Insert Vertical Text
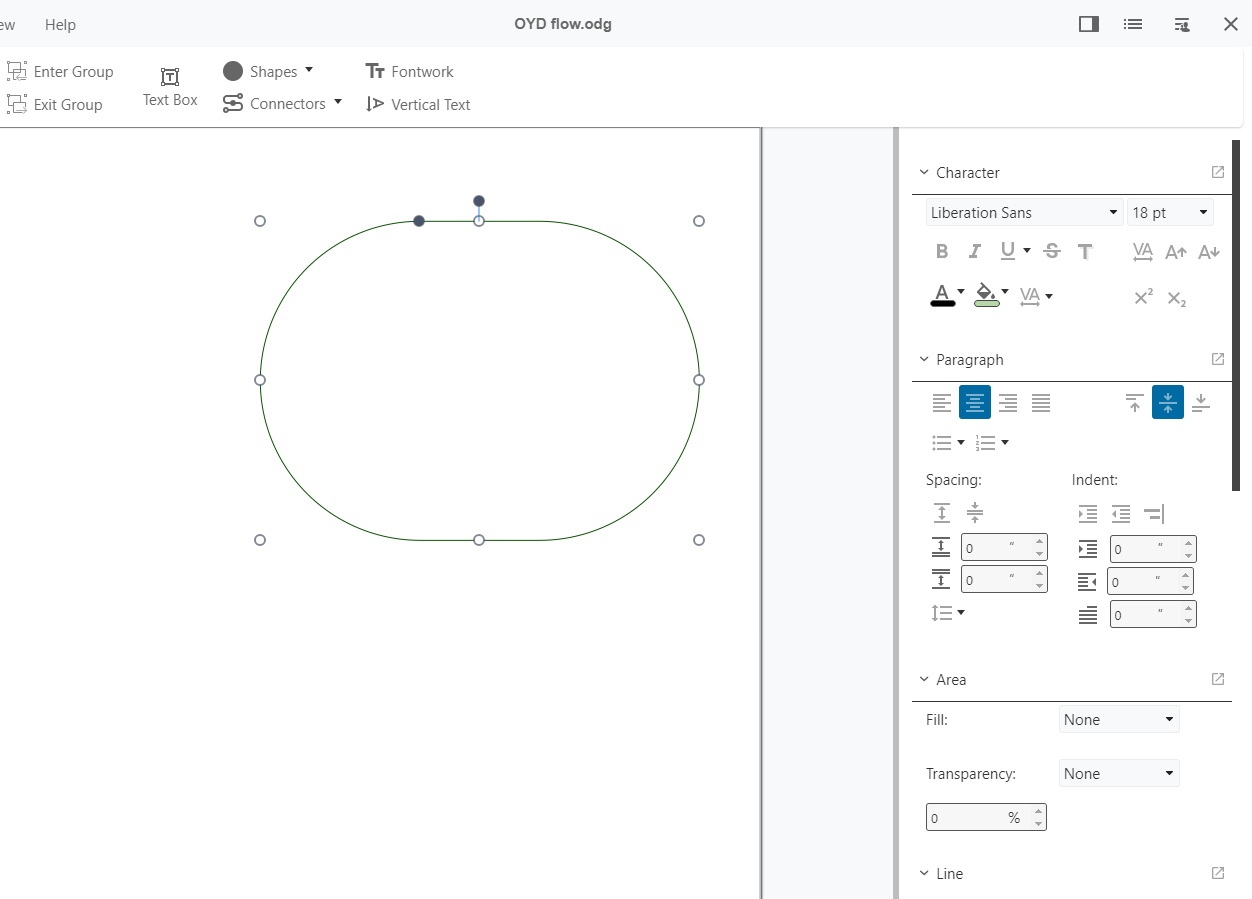This screenshot has height=899, width=1252. (418, 104)
